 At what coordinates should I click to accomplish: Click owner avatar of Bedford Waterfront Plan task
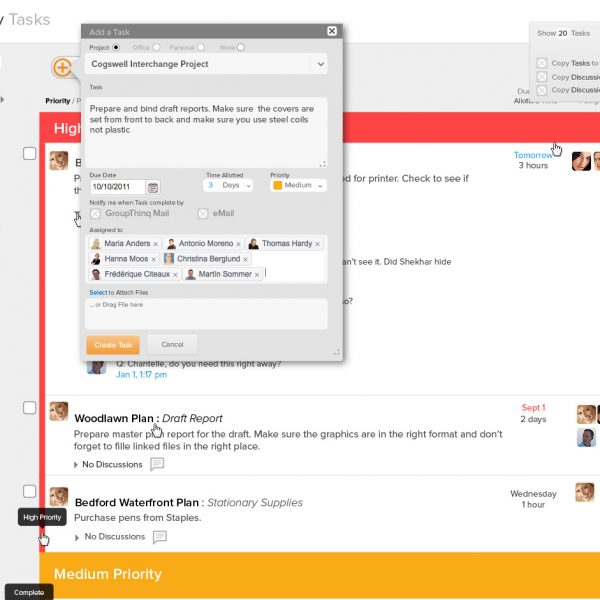coord(59,496)
